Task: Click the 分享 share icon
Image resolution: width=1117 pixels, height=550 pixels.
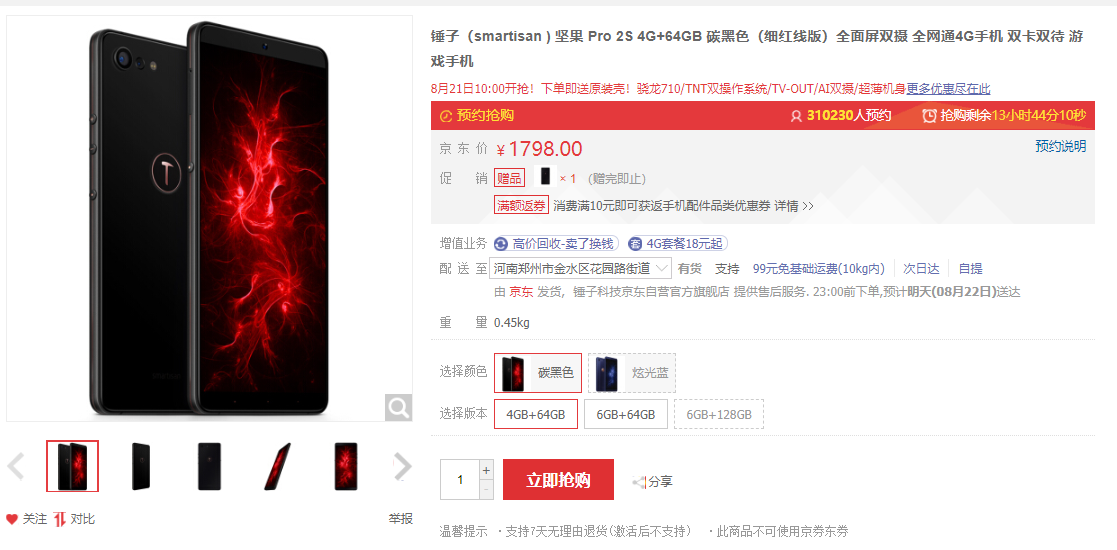Action: tap(638, 482)
